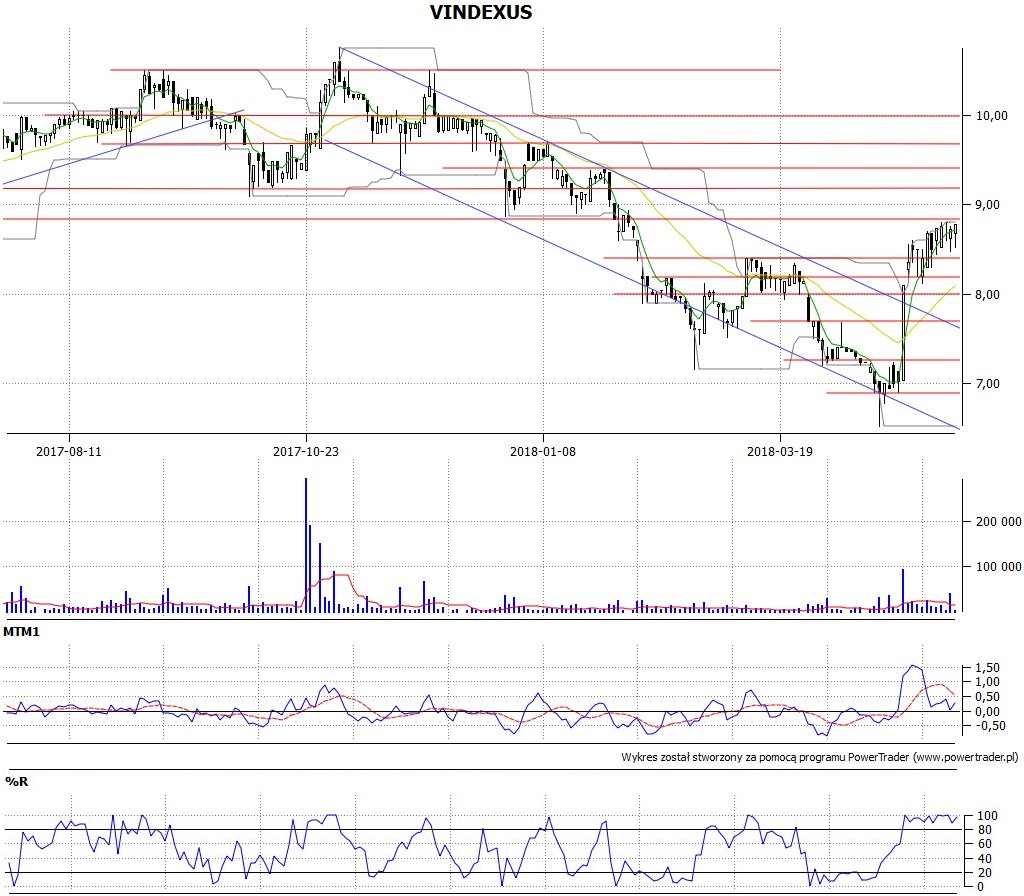Open the www.powertrader.pl link text
The height and width of the screenshot is (896, 1024).
(x=966, y=758)
